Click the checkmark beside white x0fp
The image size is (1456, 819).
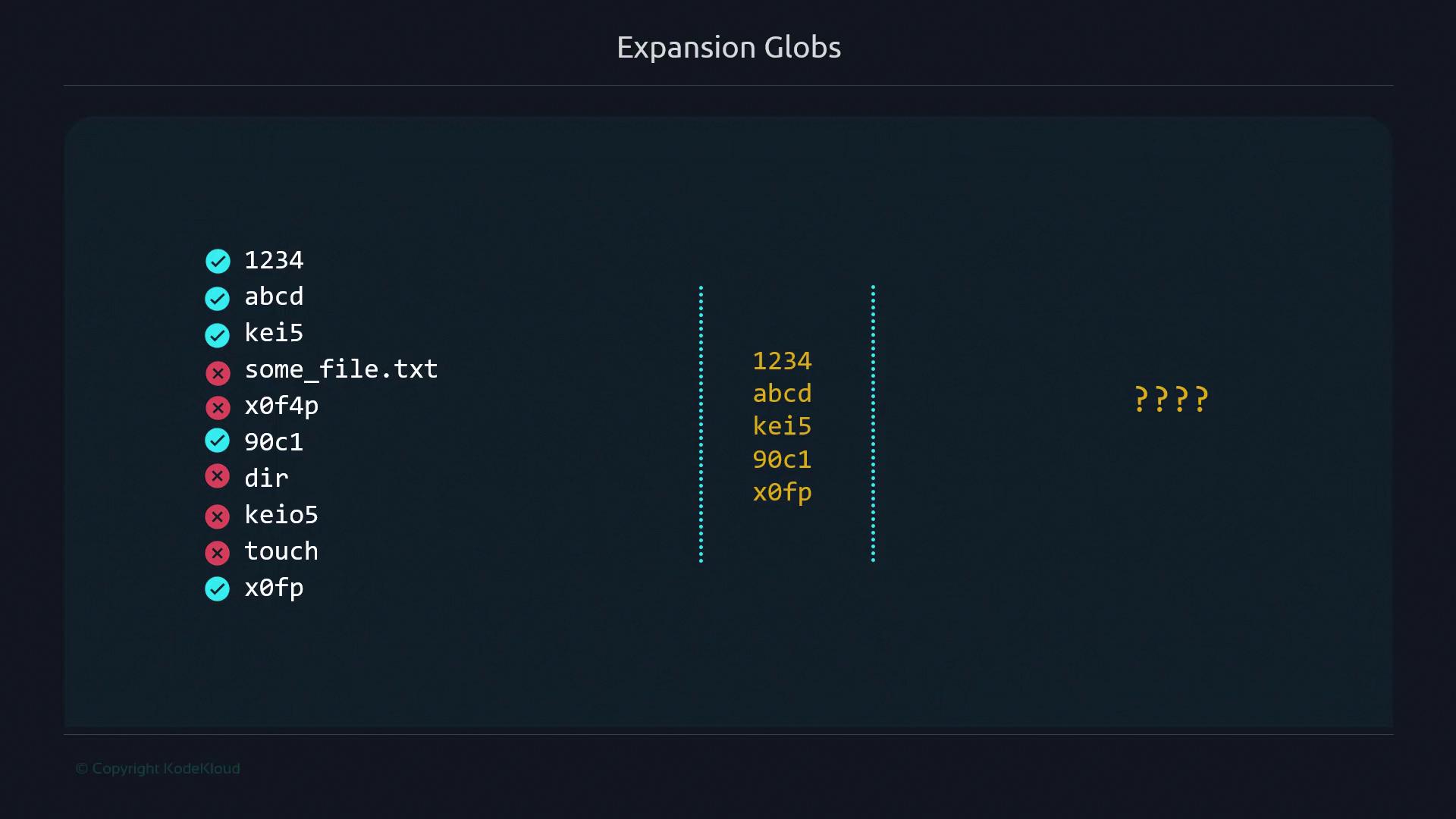pos(218,588)
